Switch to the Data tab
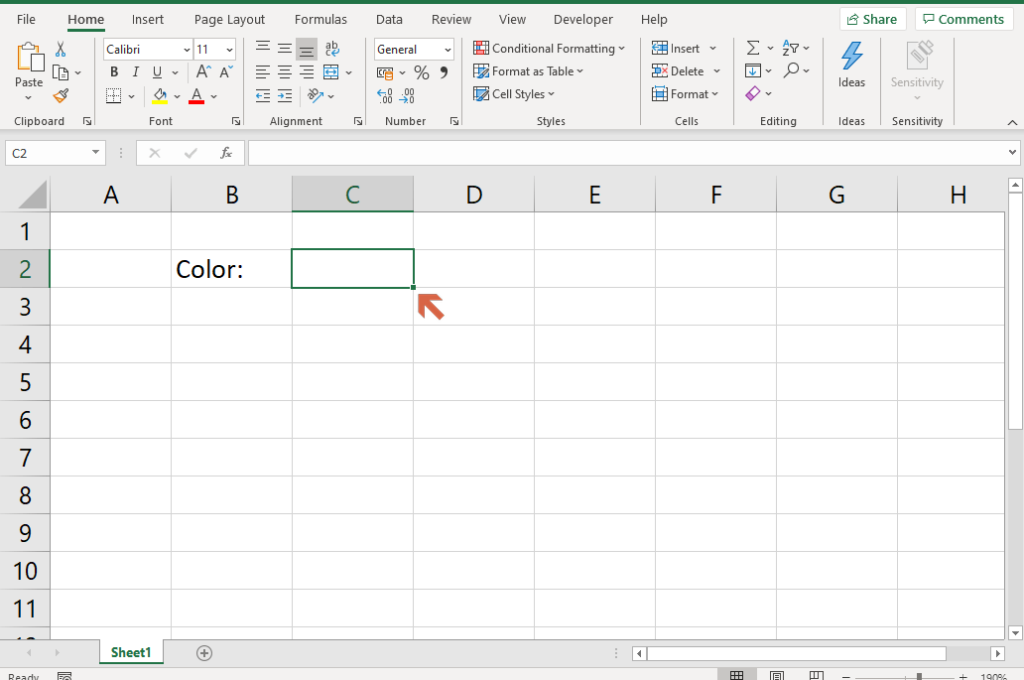This screenshot has width=1024, height=680. [389, 20]
